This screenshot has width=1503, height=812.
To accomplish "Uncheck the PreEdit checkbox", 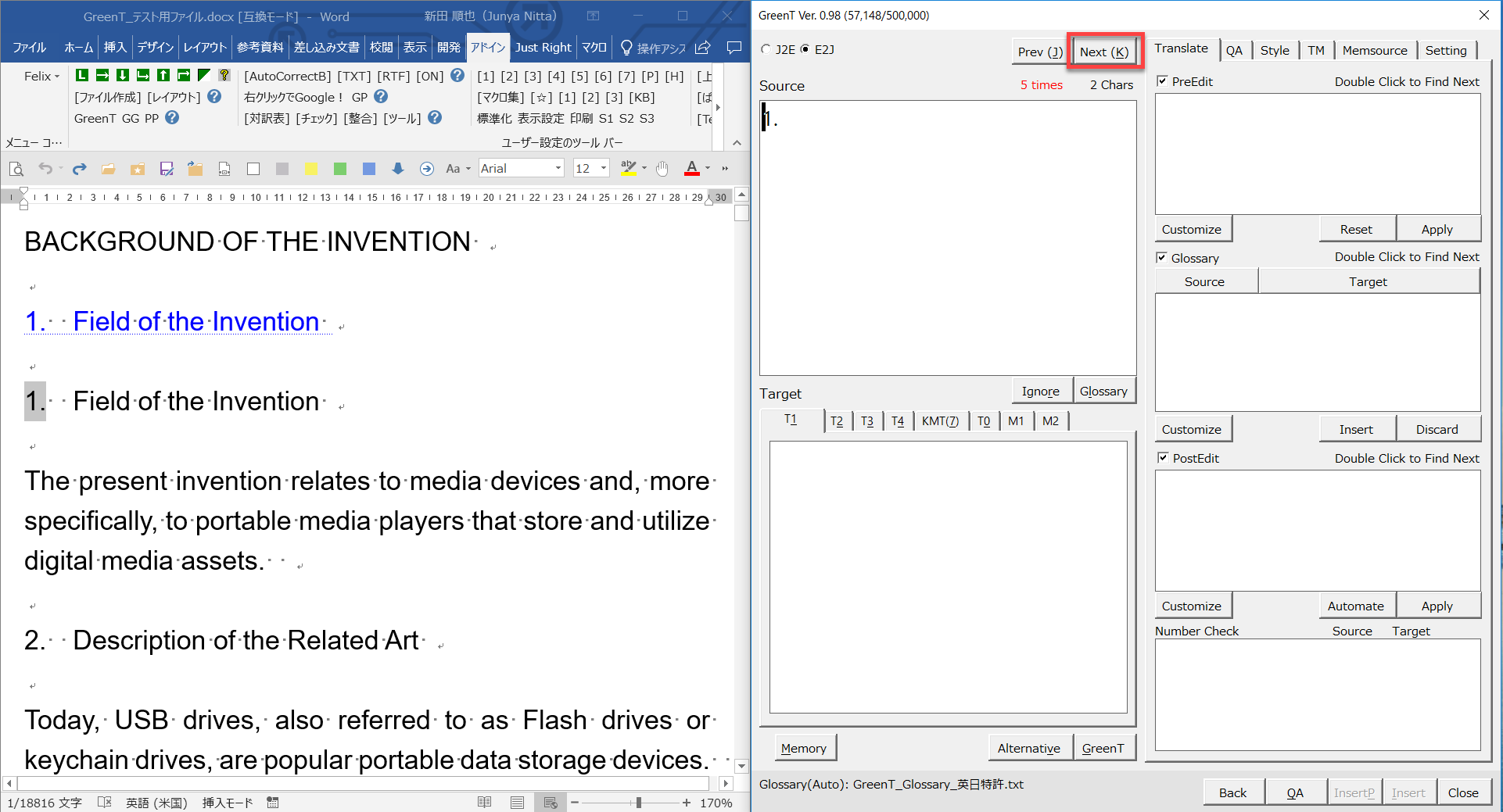I will click(x=1163, y=81).
